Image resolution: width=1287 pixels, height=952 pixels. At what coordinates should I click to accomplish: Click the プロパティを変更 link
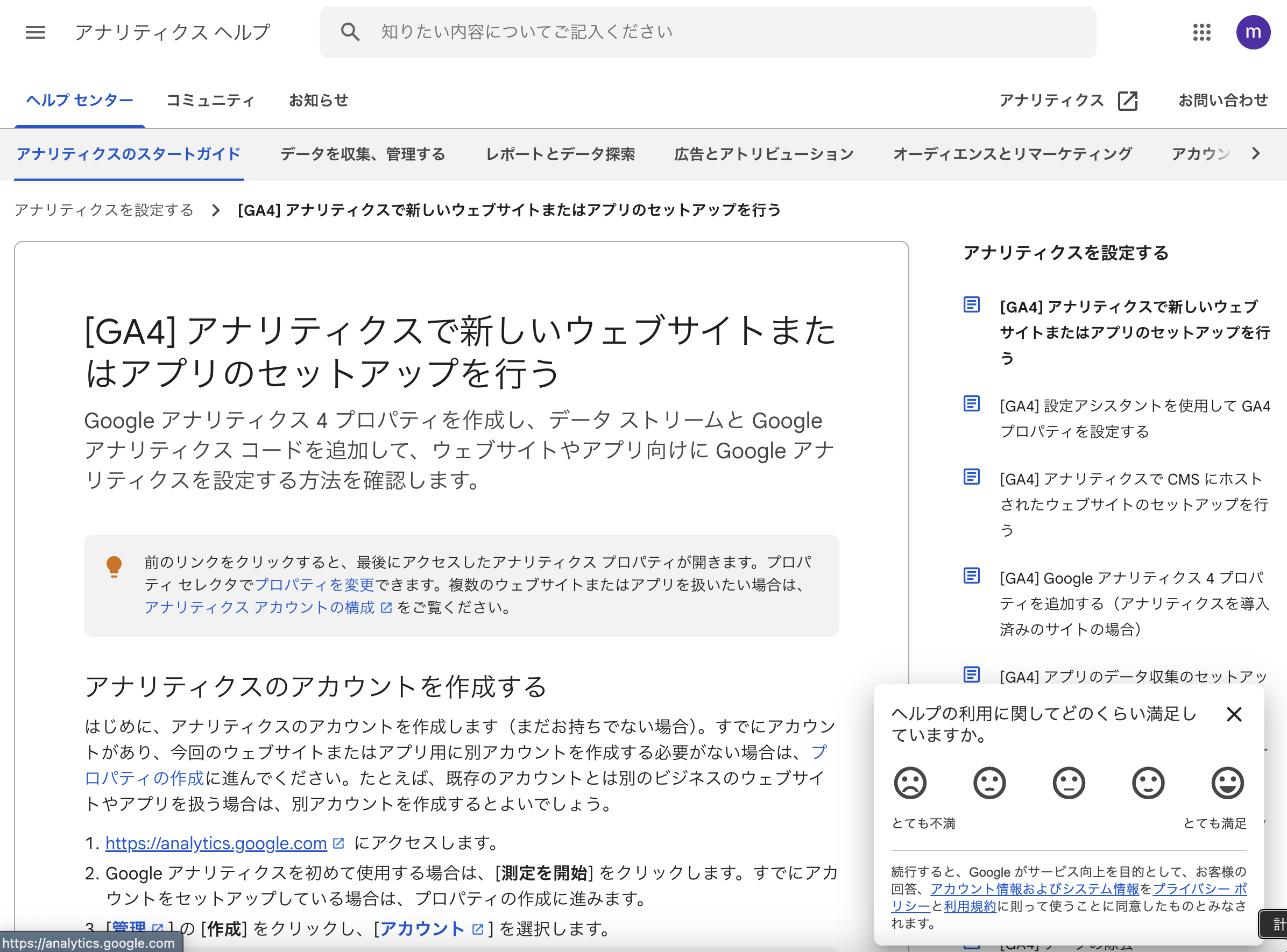click(315, 585)
